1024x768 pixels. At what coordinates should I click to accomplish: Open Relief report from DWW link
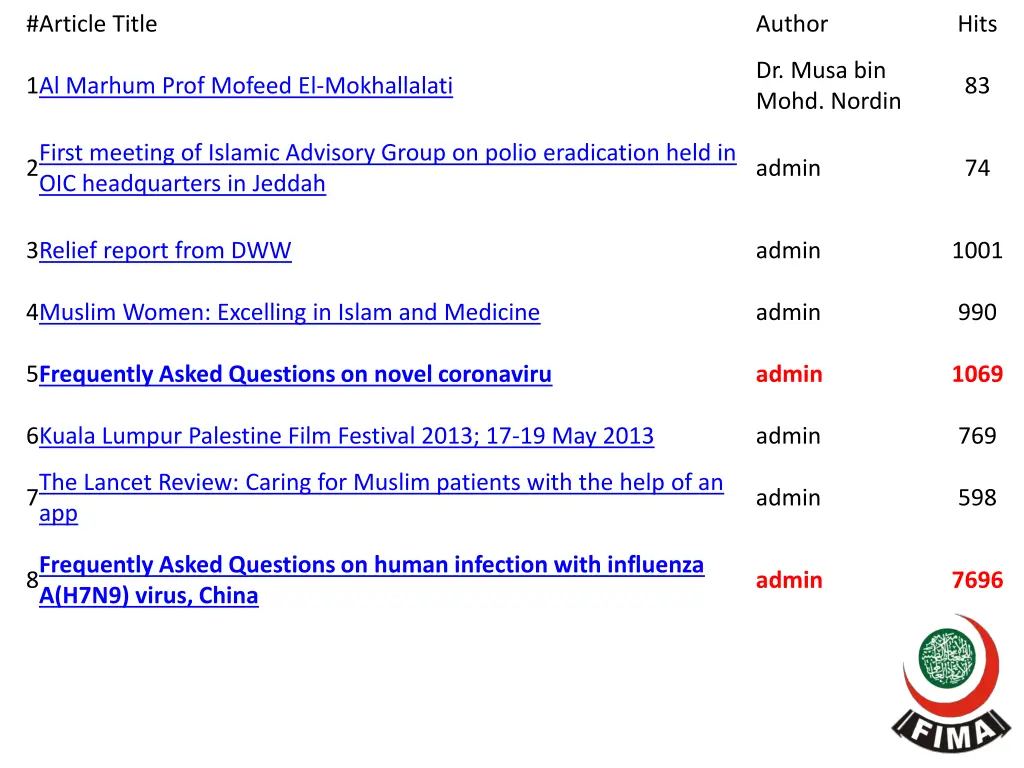(165, 251)
